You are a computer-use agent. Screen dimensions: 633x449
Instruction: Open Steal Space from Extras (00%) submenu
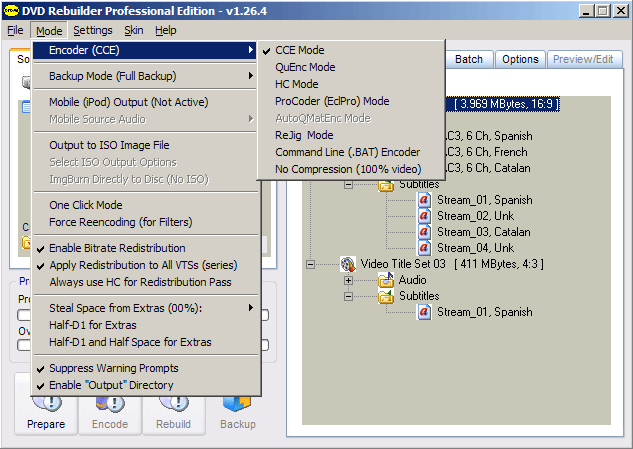146,308
